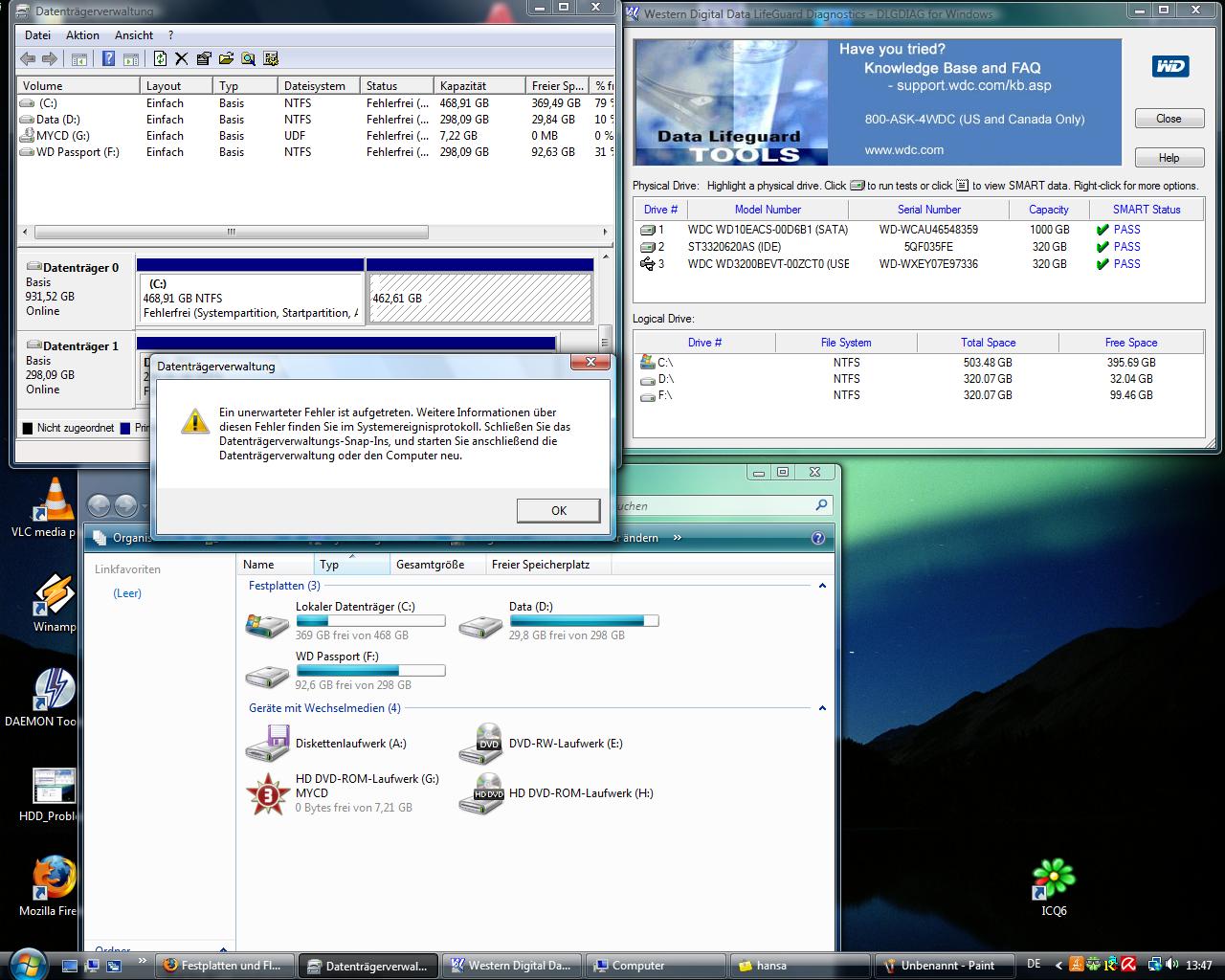Screen dimensions: 1225x980
Task: Open the blue question mark help icon
Action: click(108, 59)
